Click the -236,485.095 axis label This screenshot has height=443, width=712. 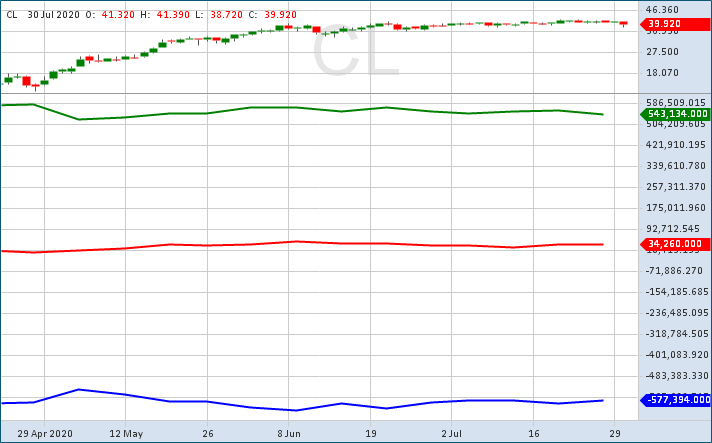coord(676,313)
